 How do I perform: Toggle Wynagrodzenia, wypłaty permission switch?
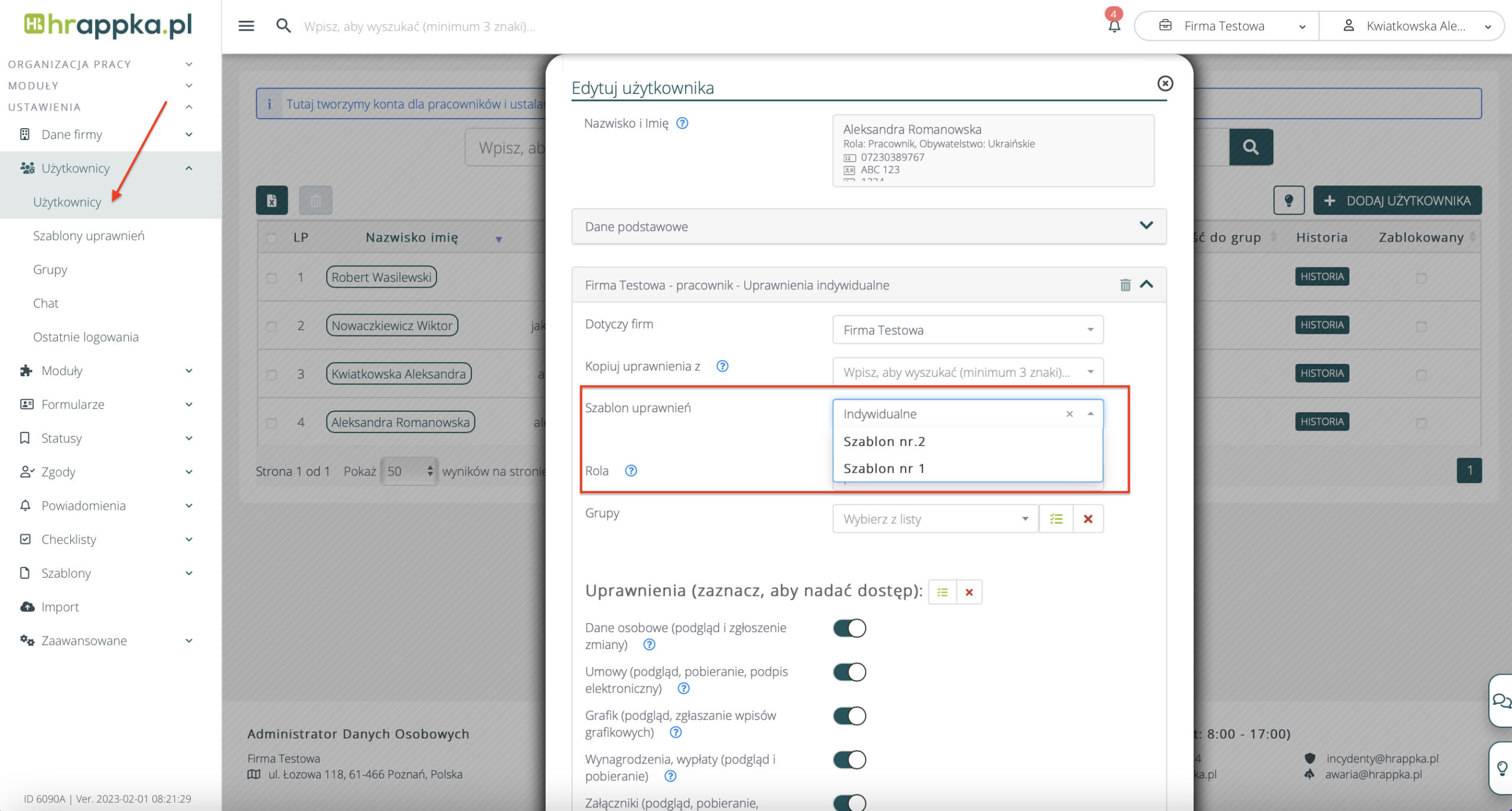pyautogui.click(x=849, y=759)
